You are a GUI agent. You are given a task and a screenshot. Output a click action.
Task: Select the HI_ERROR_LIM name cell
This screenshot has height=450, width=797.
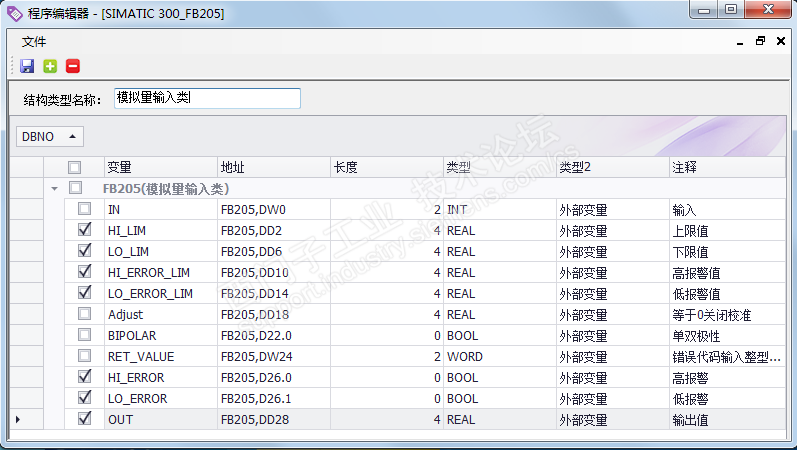pyautogui.click(x=161, y=273)
